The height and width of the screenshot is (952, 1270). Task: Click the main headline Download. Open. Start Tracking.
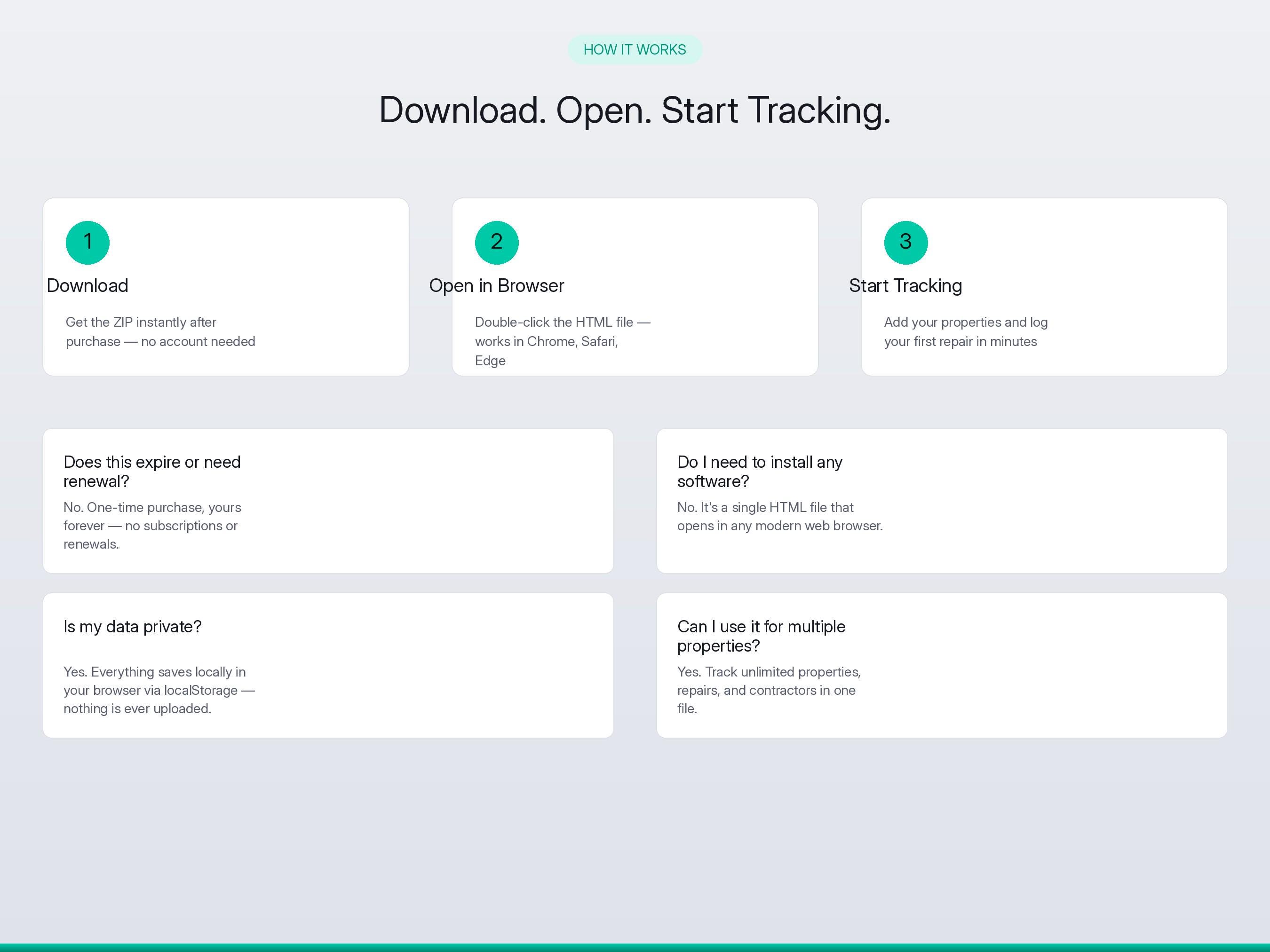click(x=635, y=110)
